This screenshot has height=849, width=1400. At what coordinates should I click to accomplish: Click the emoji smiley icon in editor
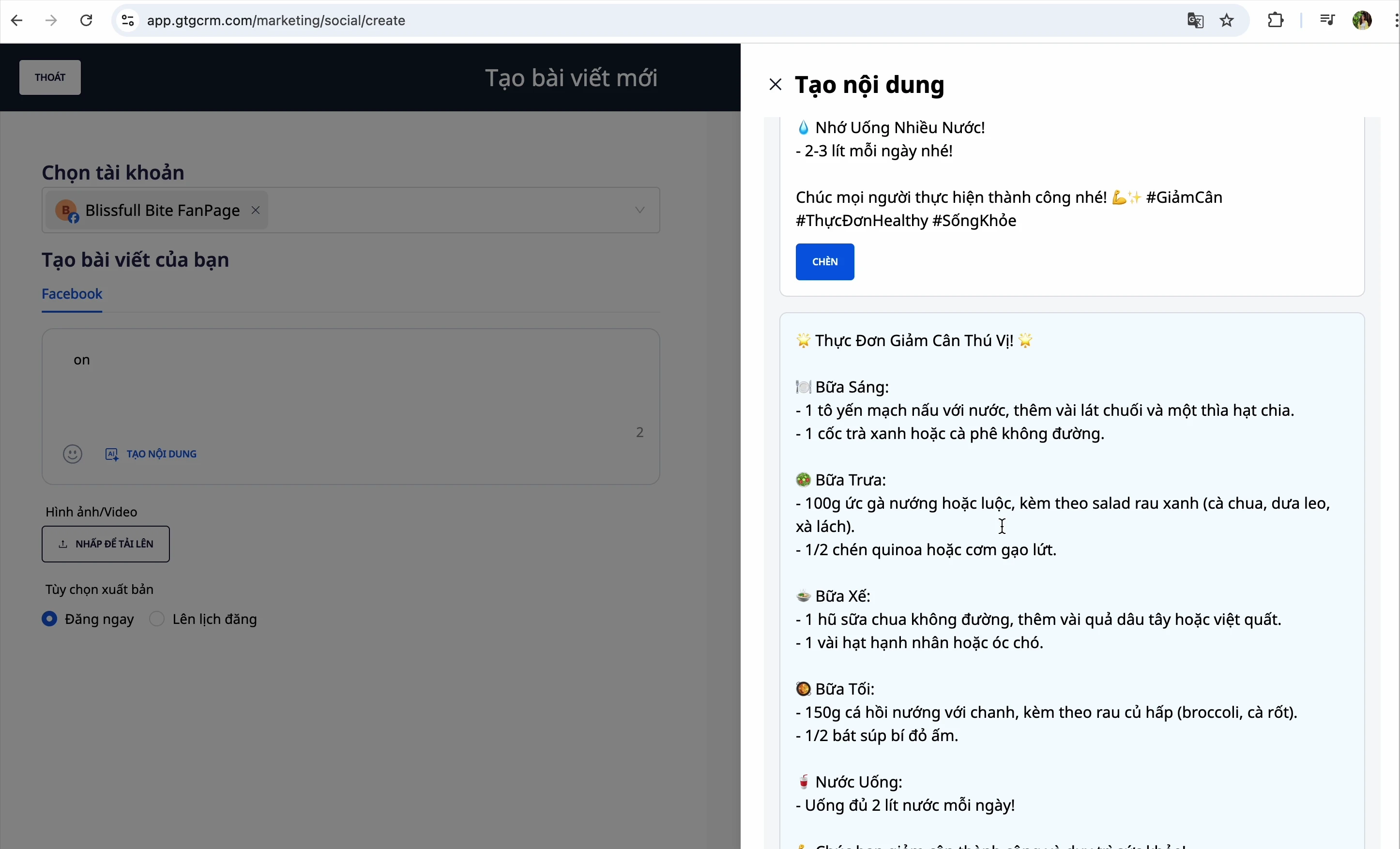72,454
